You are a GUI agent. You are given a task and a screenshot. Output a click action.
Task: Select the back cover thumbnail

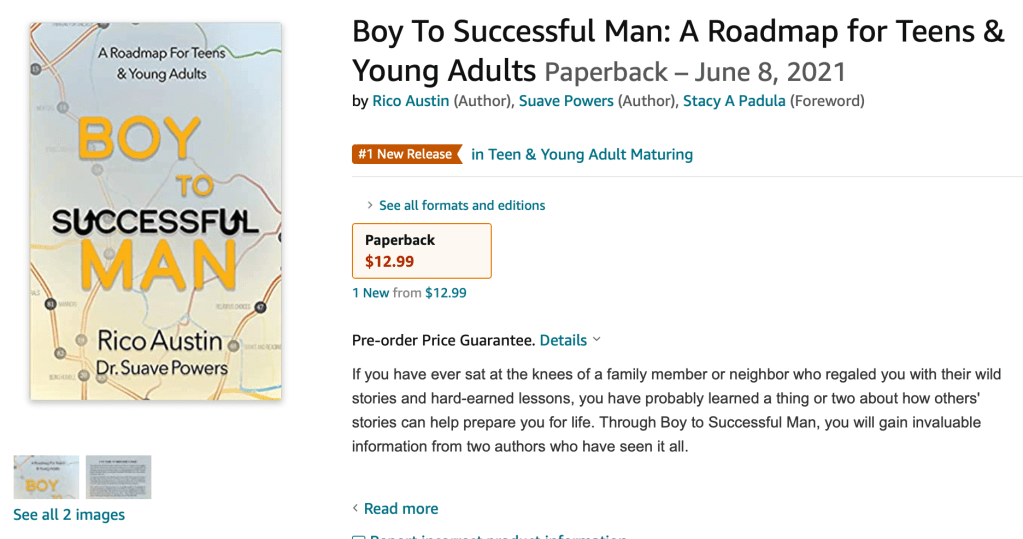coord(118,477)
